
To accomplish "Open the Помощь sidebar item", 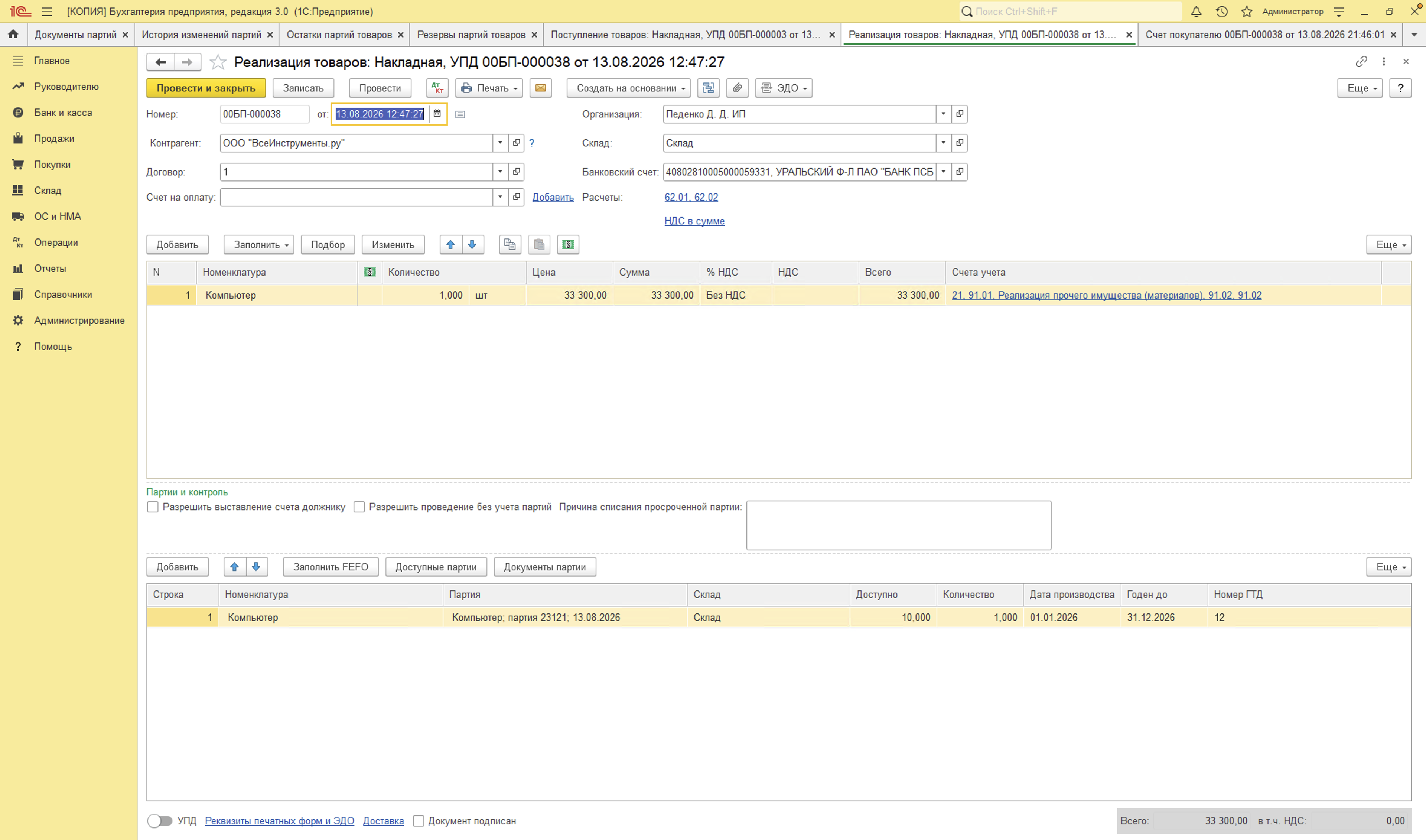I will (53, 346).
